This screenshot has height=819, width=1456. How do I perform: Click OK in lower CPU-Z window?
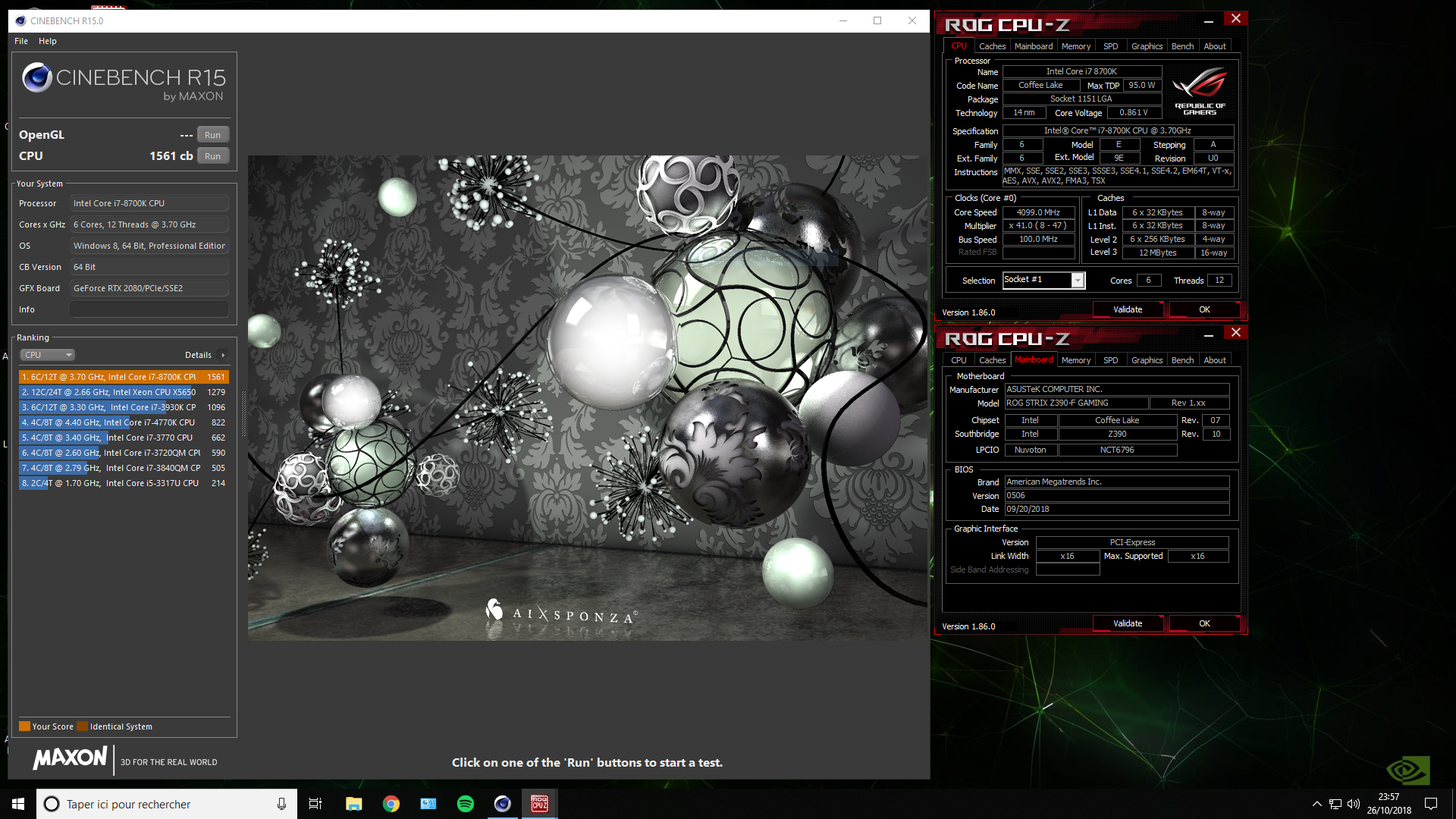tap(1204, 623)
